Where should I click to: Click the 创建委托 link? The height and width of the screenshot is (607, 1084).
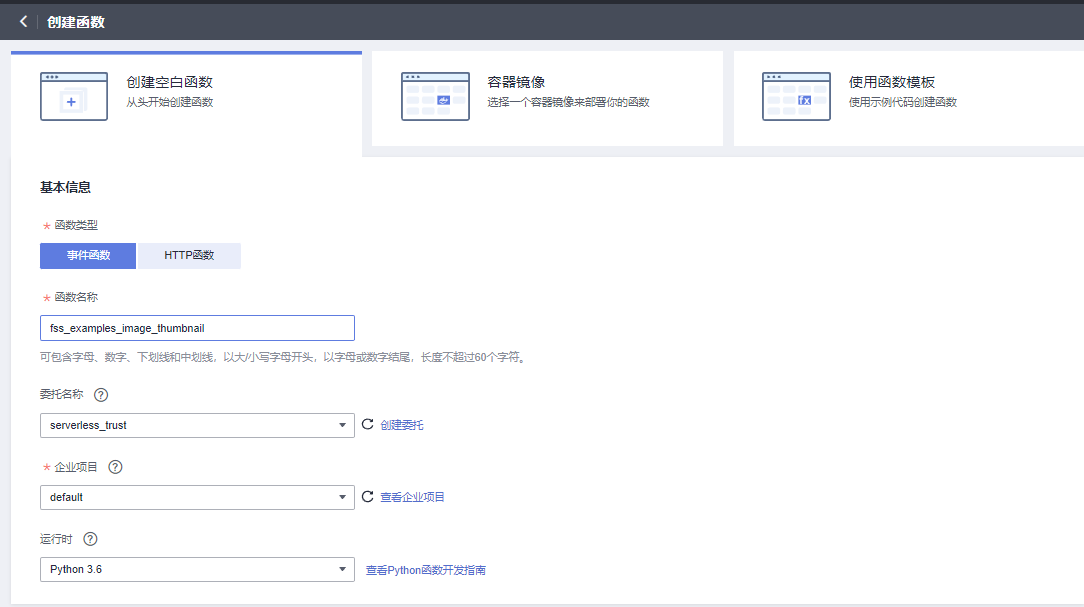coord(402,425)
